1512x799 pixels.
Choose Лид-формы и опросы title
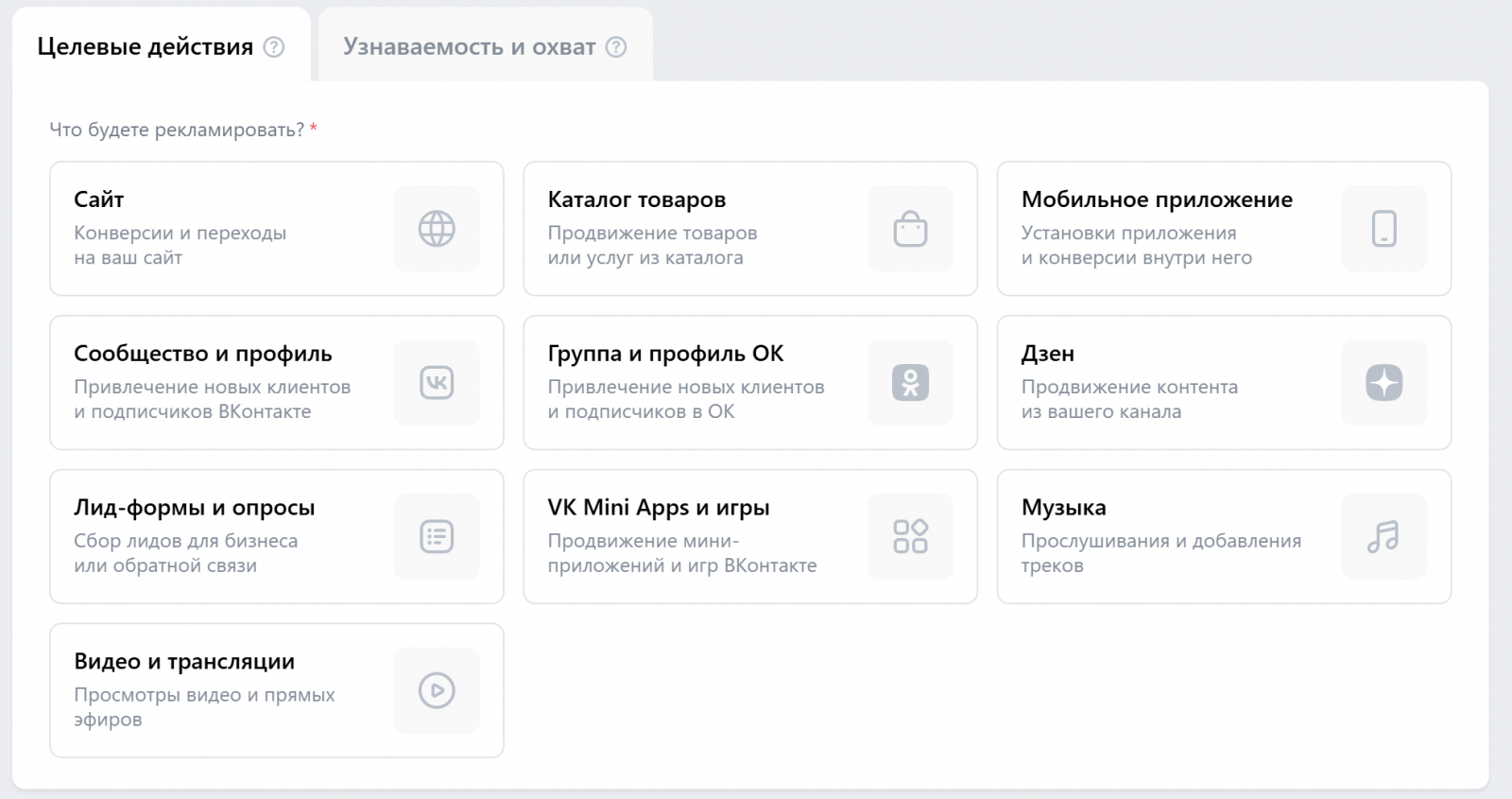(x=195, y=508)
